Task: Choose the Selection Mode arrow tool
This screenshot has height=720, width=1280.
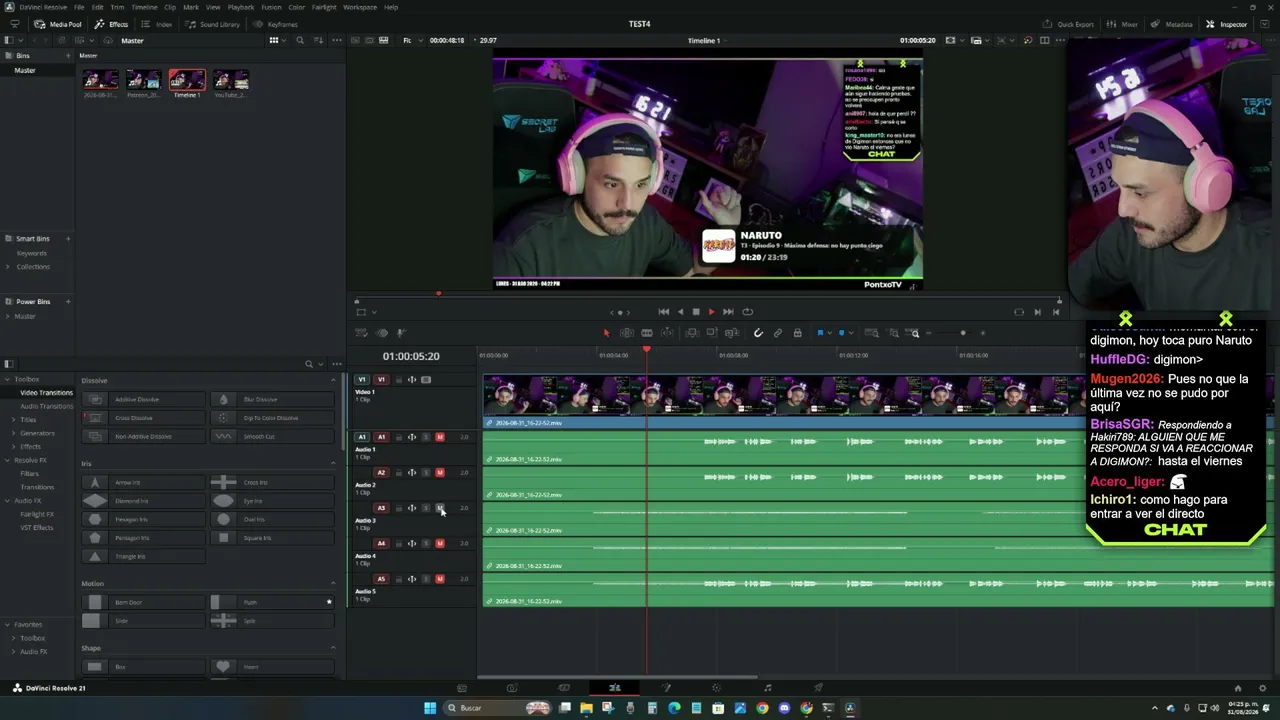Action: point(606,333)
